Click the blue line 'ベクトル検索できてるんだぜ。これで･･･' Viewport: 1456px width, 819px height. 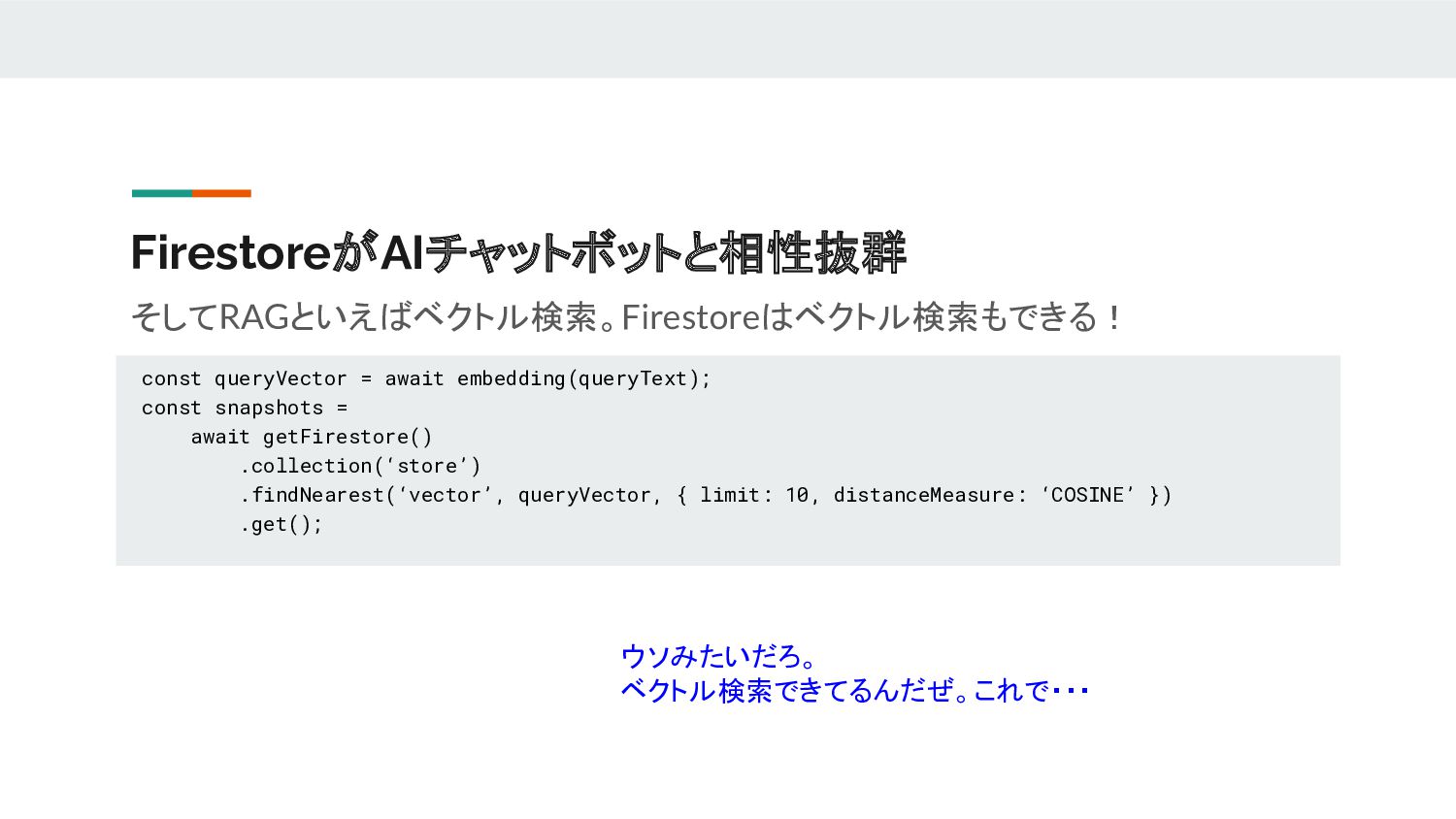tap(855, 691)
